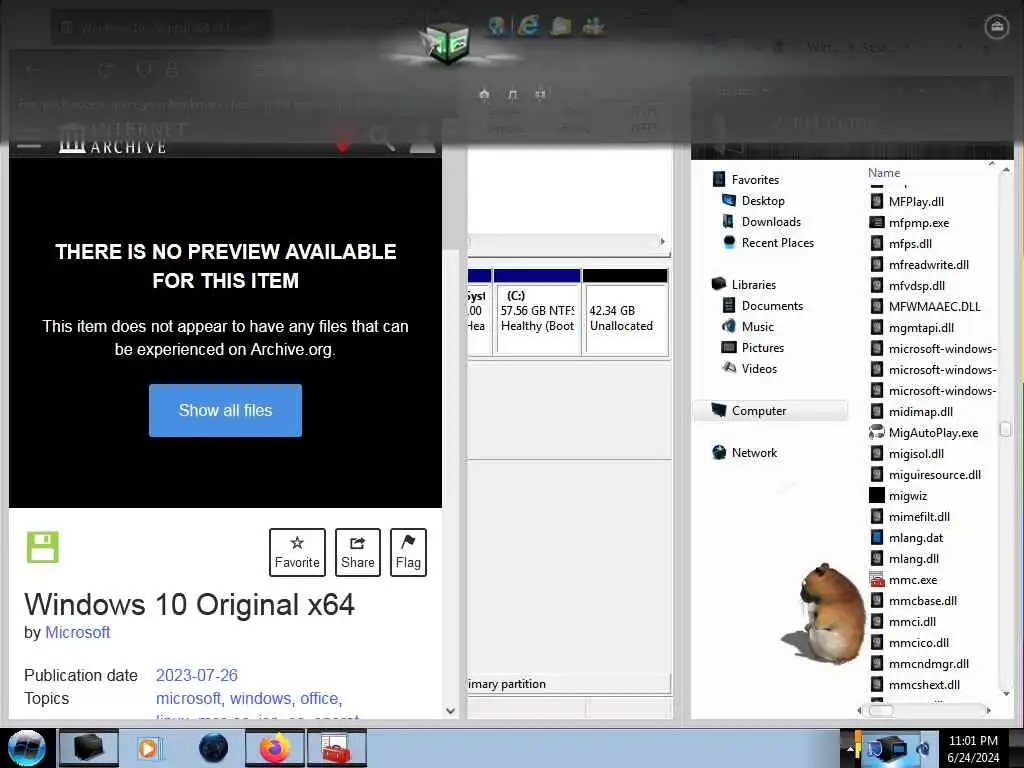Sort by the Name column header
The width and height of the screenshot is (1024, 768).
click(x=884, y=172)
